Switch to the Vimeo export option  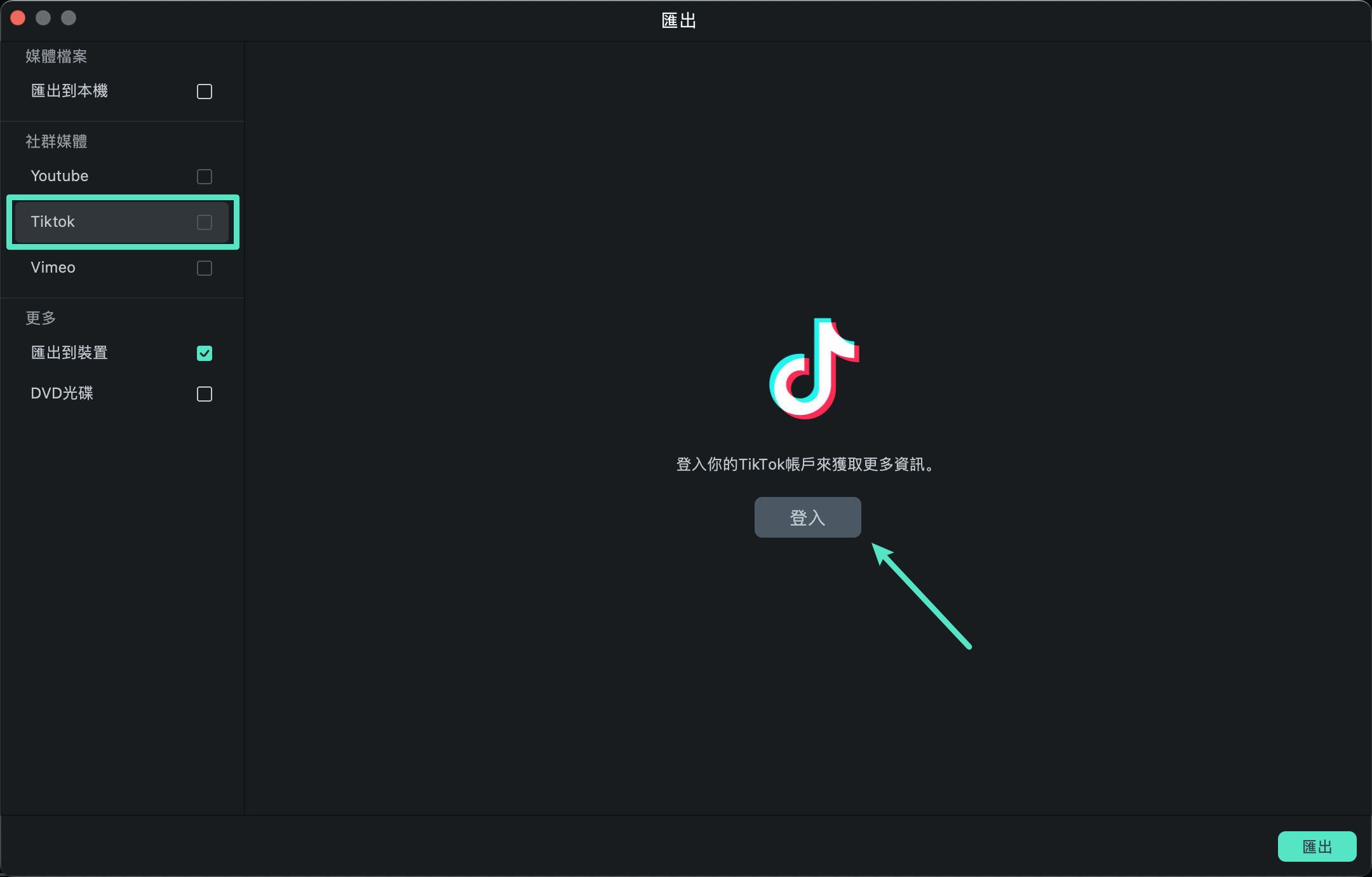[x=53, y=268]
